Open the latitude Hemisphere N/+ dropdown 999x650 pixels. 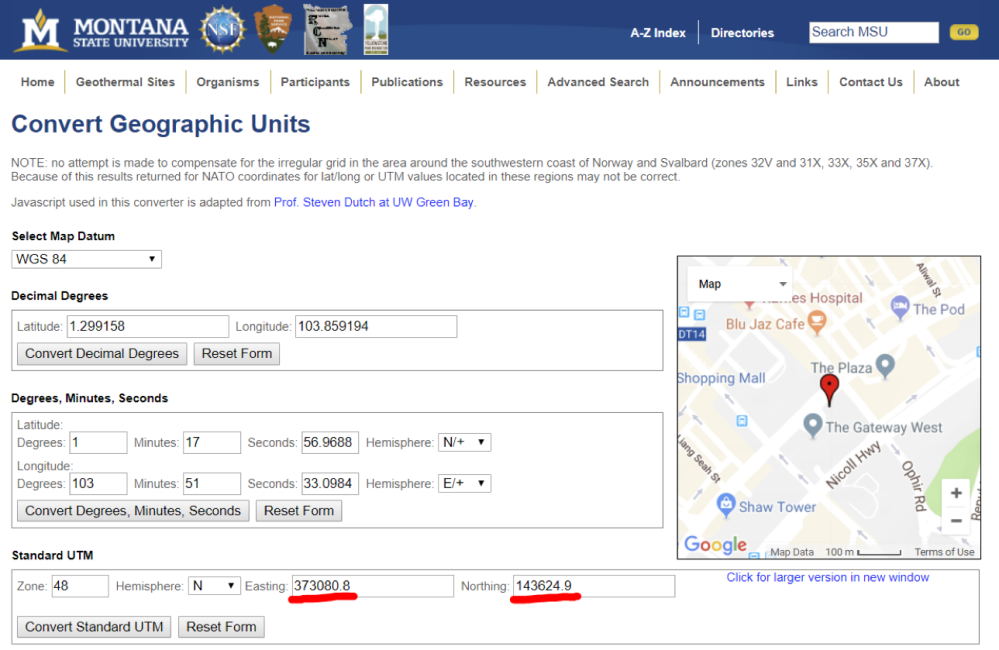pos(465,442)
